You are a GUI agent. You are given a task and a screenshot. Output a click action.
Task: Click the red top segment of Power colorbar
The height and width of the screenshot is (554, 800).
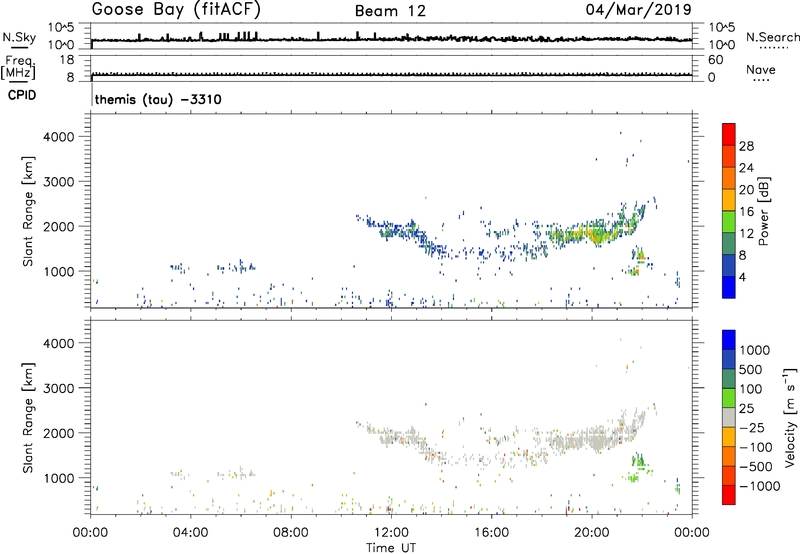click(x=729, y=134)
